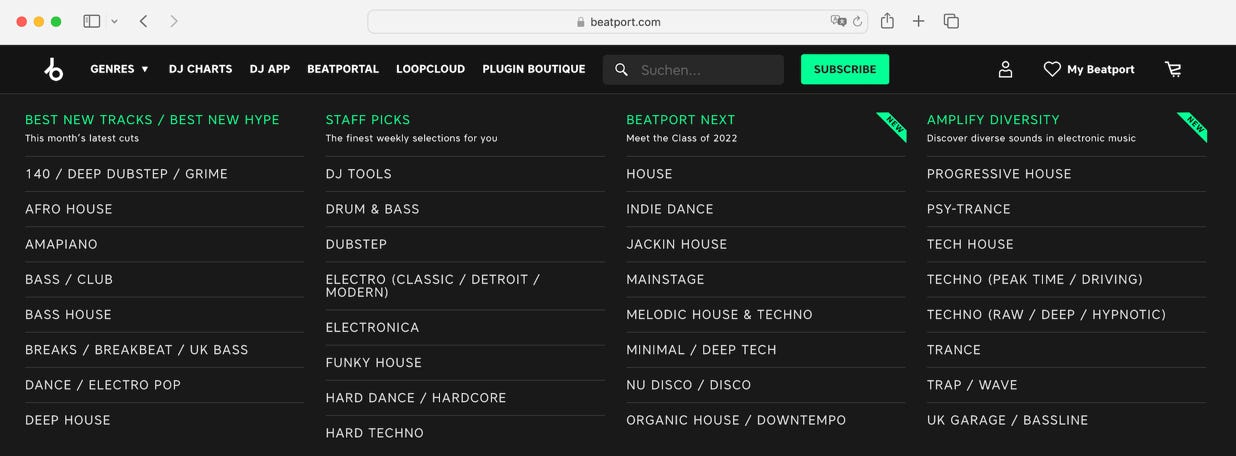This screenshot has height=456, width=1236.
Task: Click the translate page icon in address bar
Action: pos(838,21)
